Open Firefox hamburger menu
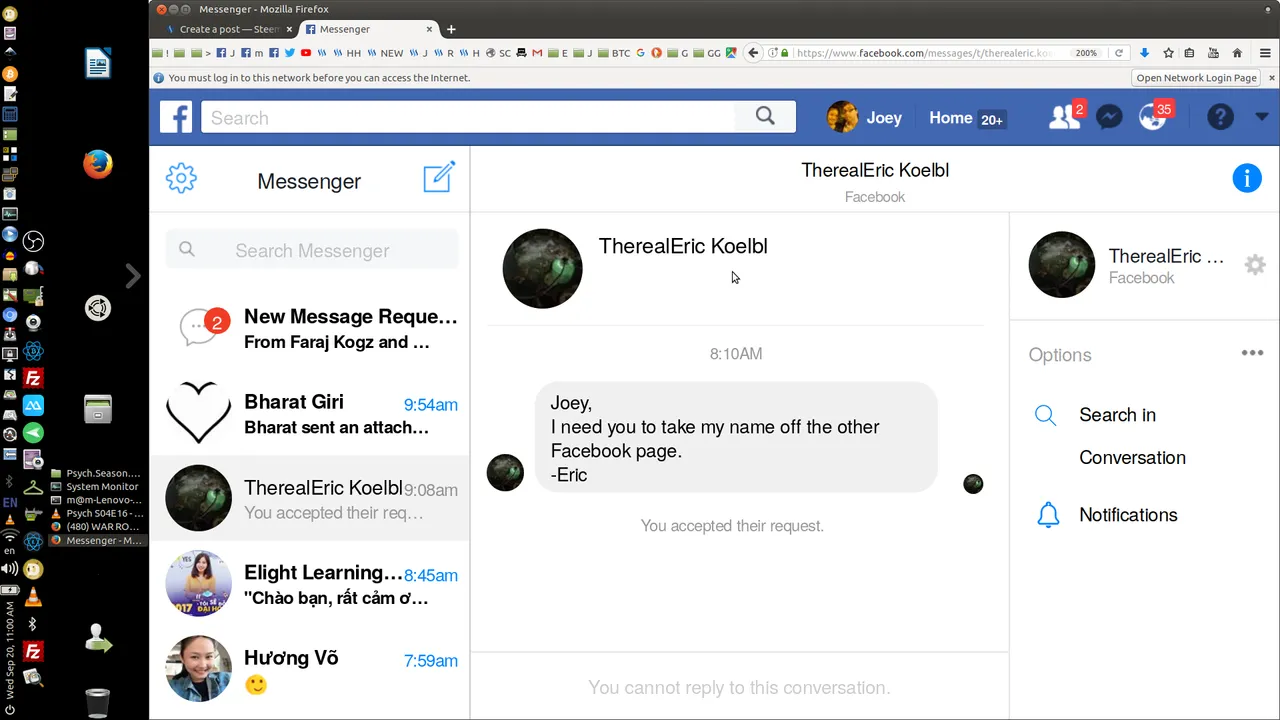Viewport: 1280px width, 720px height. point(1265,53)
